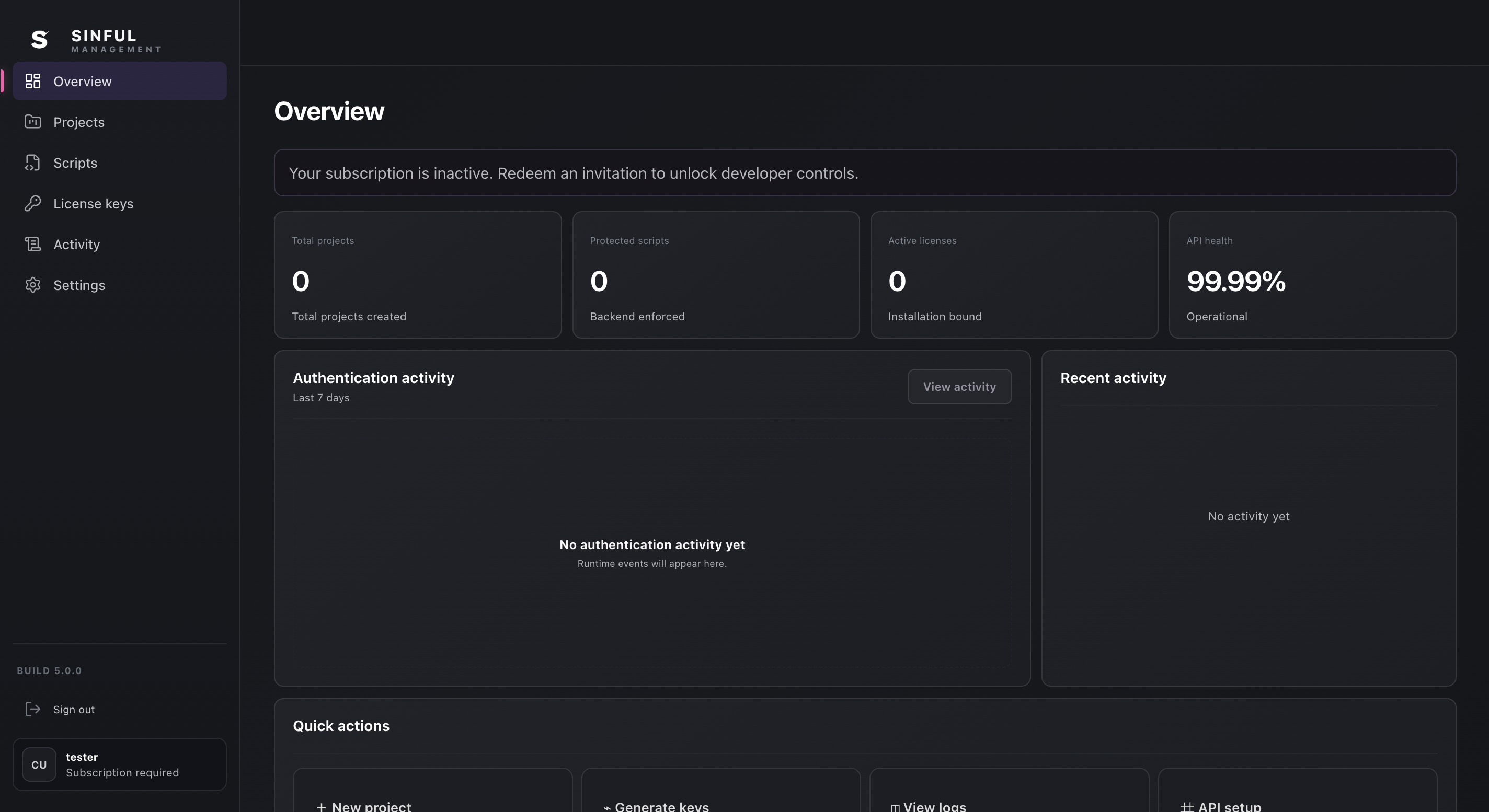Click the Operational status text

[x=1217, y=317]
